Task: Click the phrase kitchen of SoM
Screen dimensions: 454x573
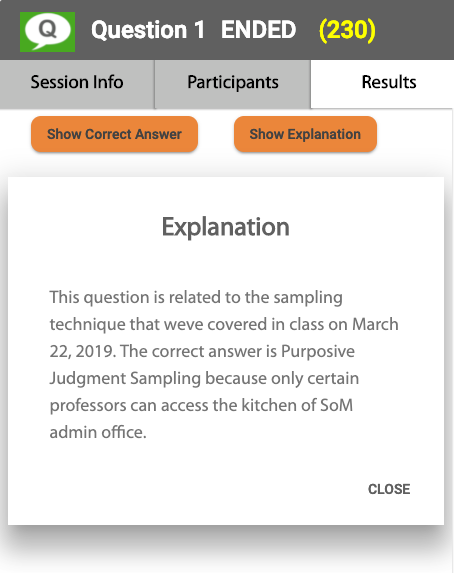Action: [297, 405]
